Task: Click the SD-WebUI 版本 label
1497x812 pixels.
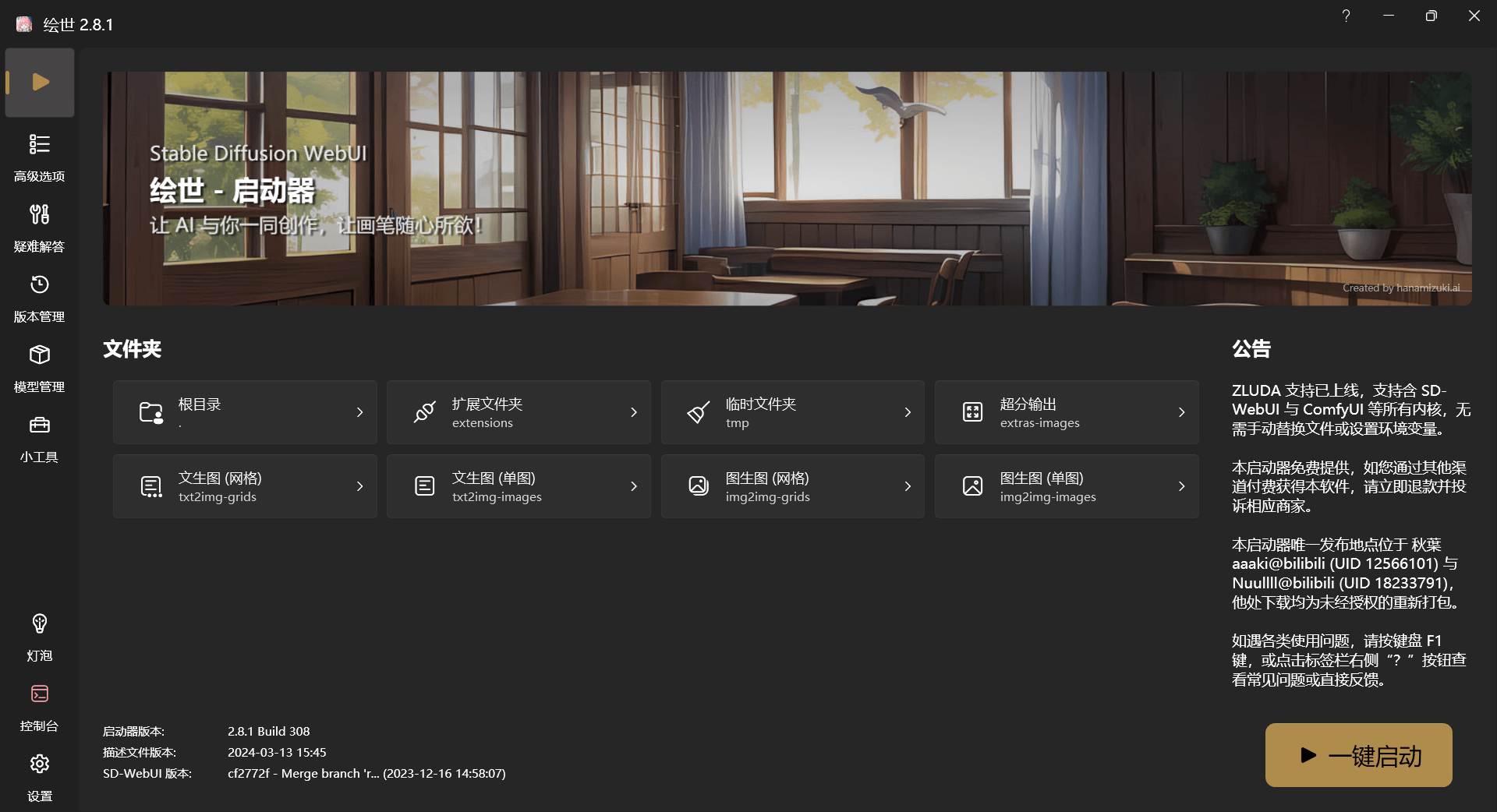Action: (x=147, y=774)
